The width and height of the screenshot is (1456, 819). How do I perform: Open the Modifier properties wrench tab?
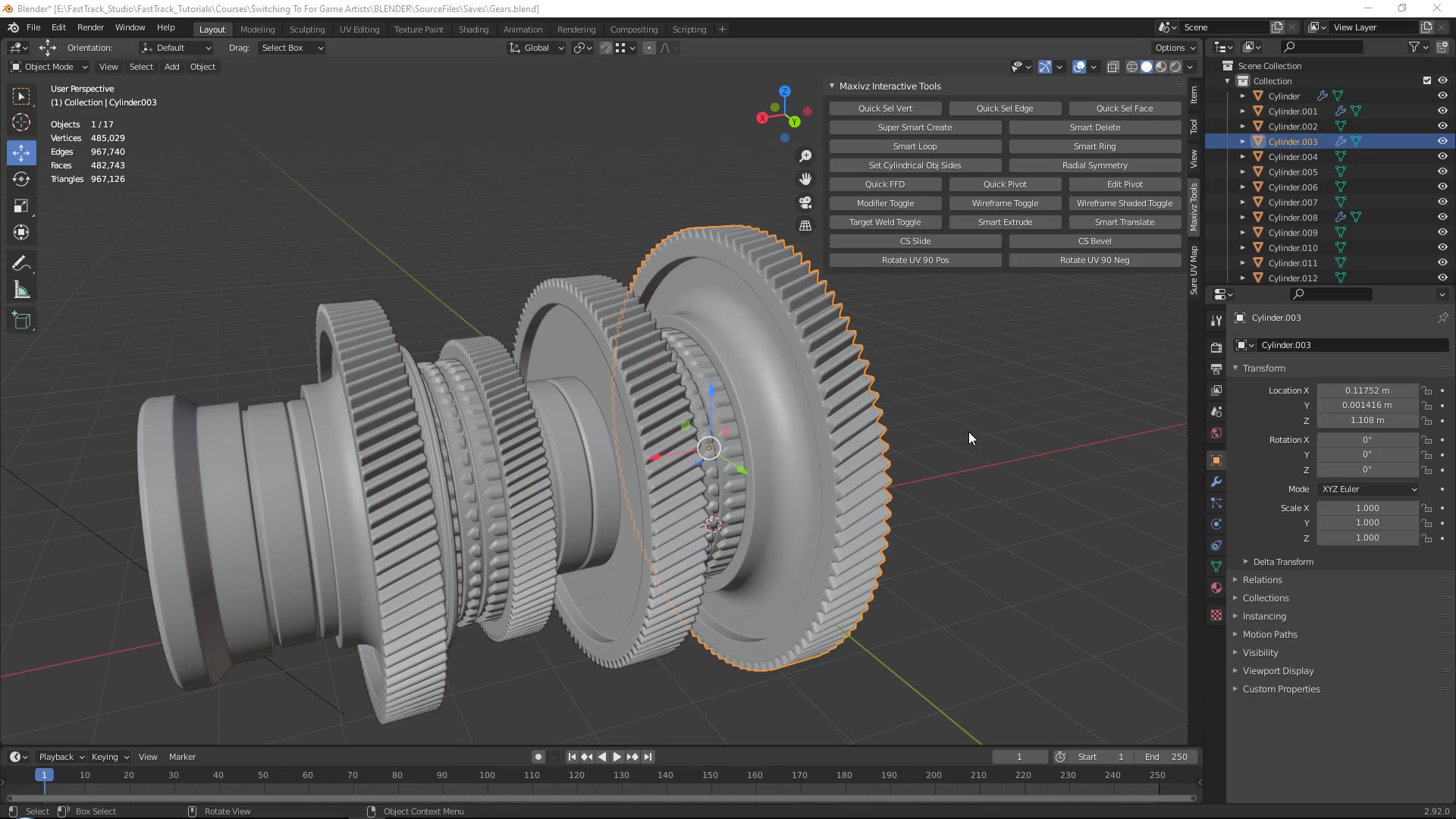tap(1216, 482)
